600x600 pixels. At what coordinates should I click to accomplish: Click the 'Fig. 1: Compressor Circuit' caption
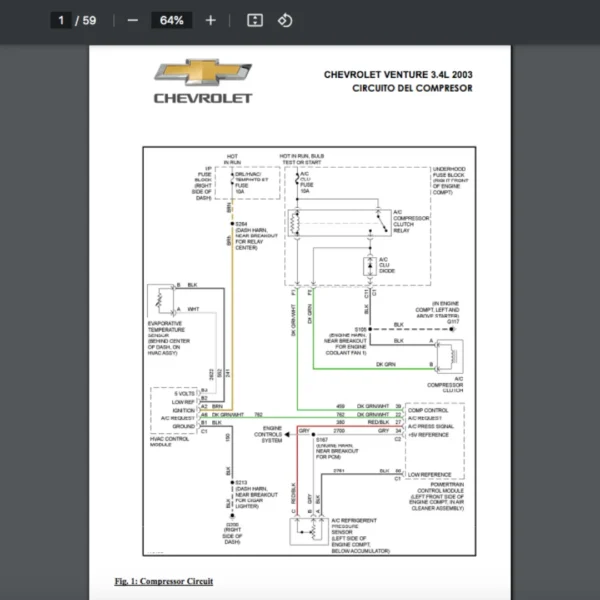pyautogui.click(x=164, y=581)
